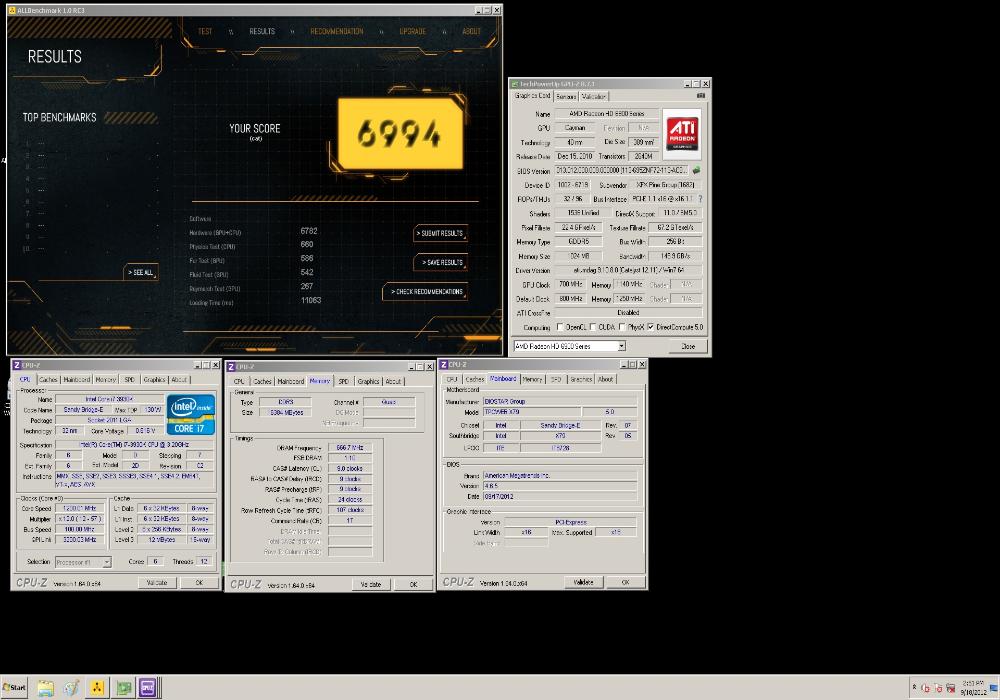Switch to the yellow ALLBenchmark taskbar icon
Screen dimensions: 1000x700
(96, 688)
